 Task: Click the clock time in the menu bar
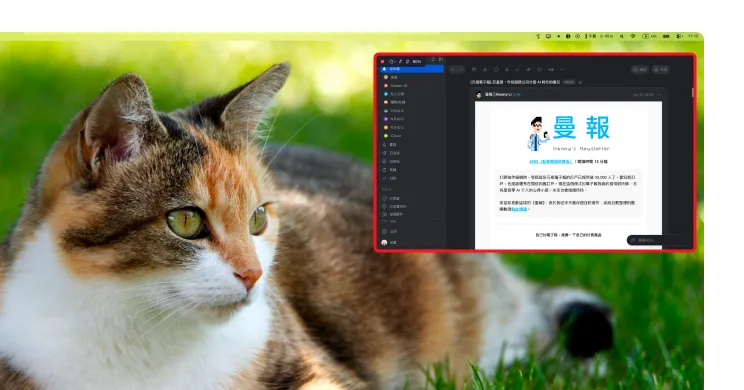pos(693,36)
